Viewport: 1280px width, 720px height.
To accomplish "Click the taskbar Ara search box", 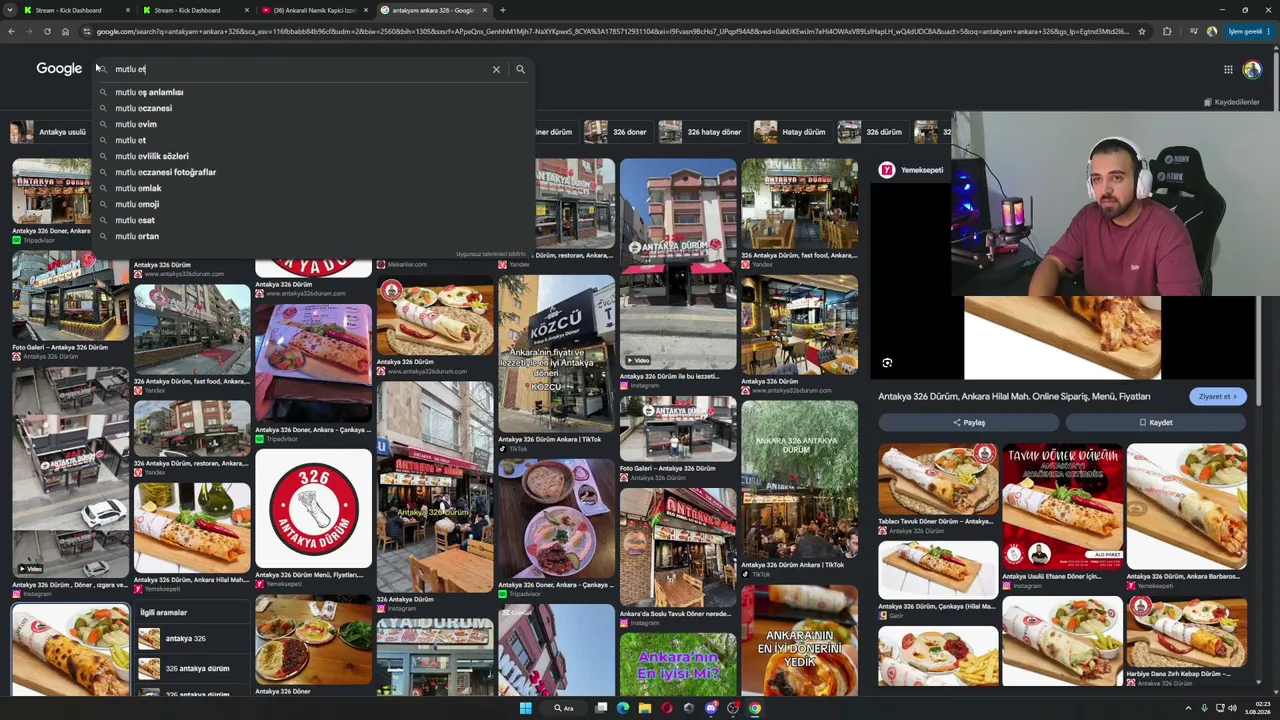I will tap(564, 708).
